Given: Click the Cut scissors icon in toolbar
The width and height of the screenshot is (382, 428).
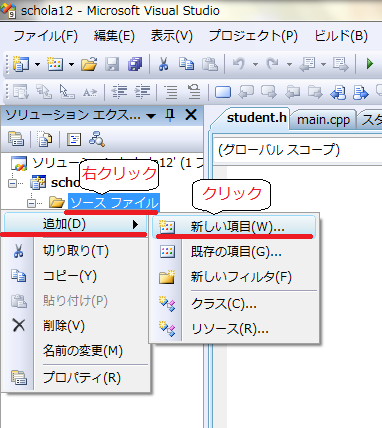Looking at the screenshot, I should [x=163, y=64].
